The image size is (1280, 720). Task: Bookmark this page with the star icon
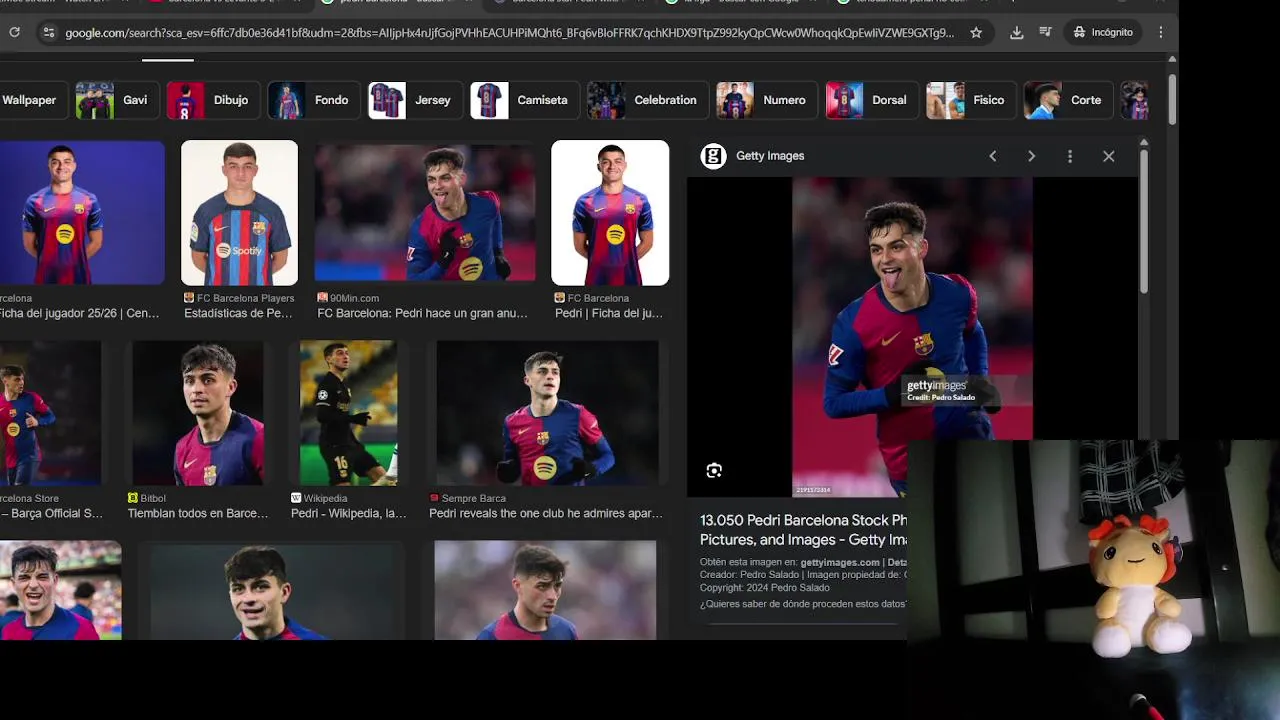coord(976,32)
